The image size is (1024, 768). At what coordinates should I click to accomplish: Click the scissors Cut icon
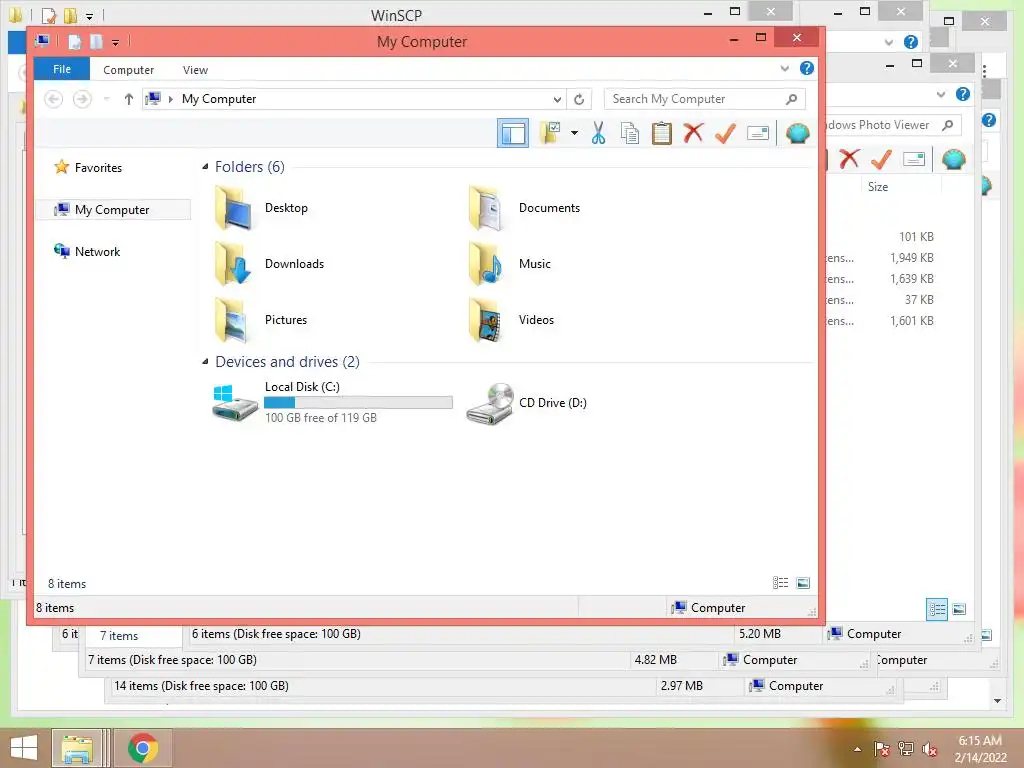(598, 133)
